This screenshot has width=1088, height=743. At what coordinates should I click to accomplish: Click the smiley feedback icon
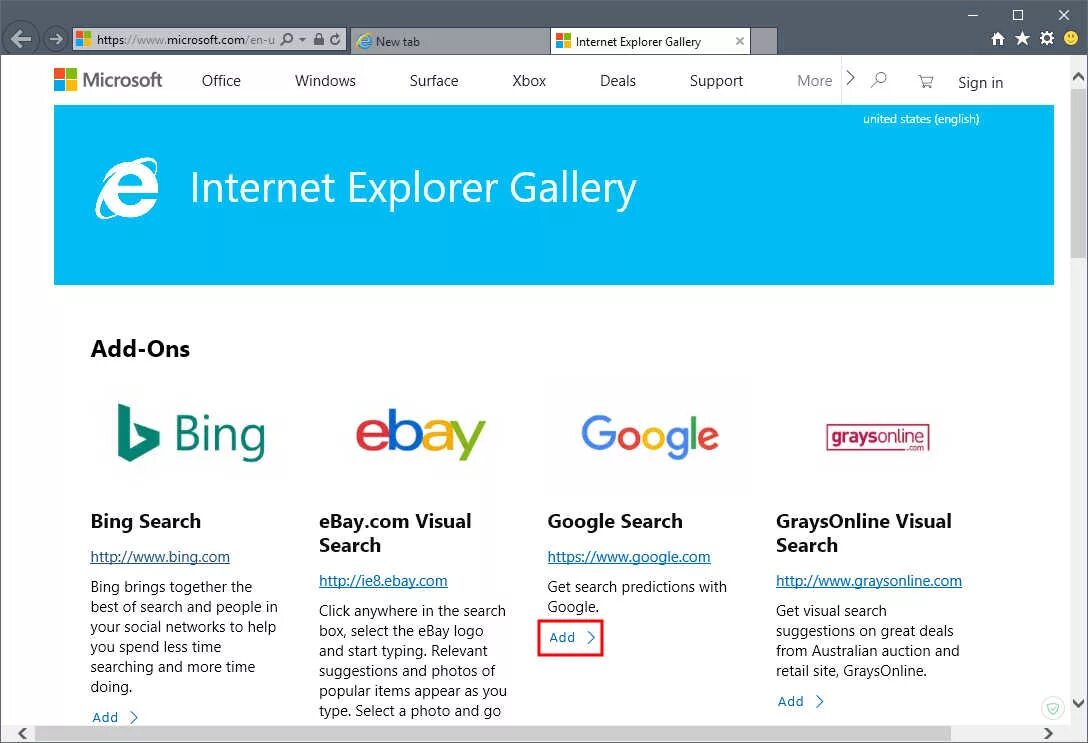[x=1071, y=38]
